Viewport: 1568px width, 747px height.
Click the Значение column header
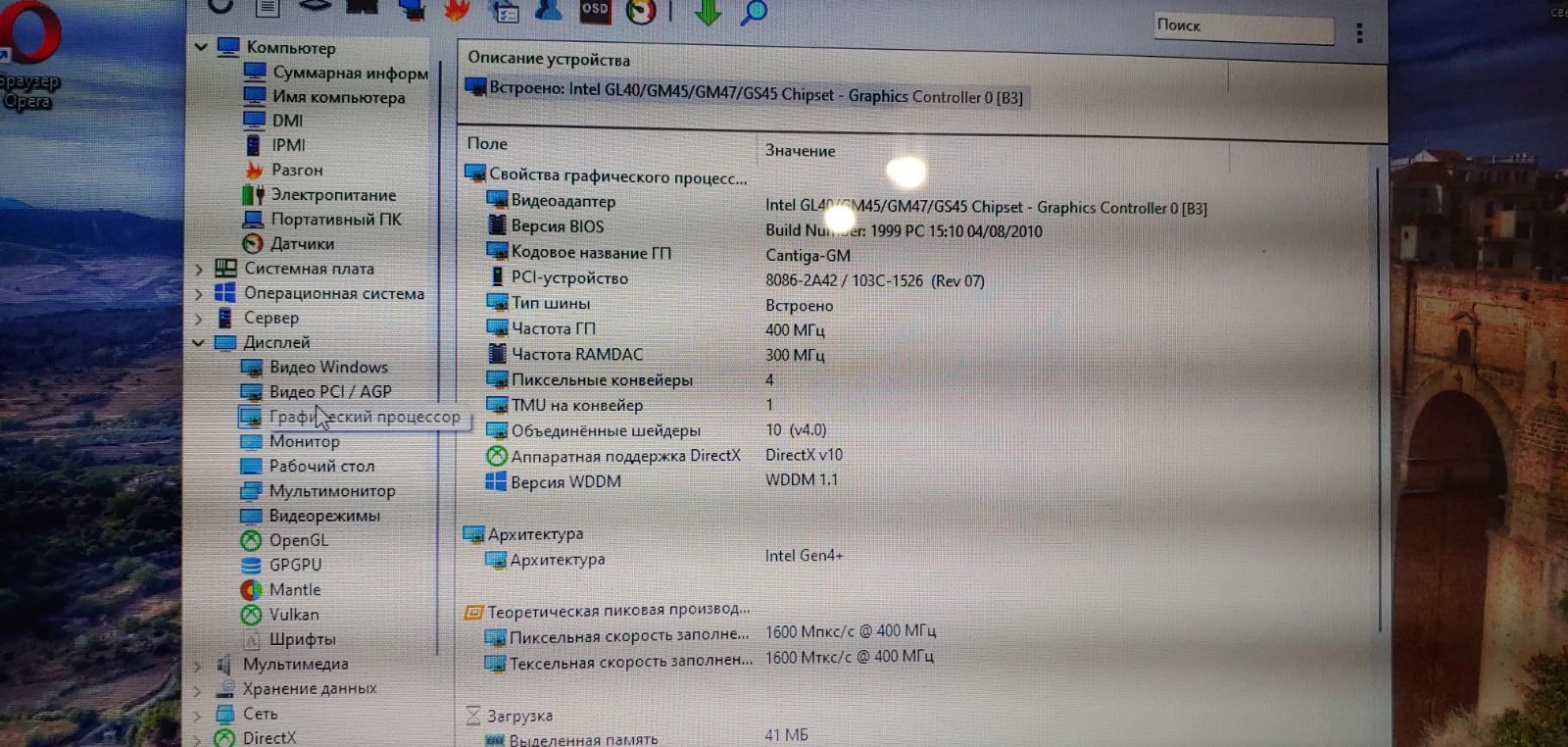801,151
